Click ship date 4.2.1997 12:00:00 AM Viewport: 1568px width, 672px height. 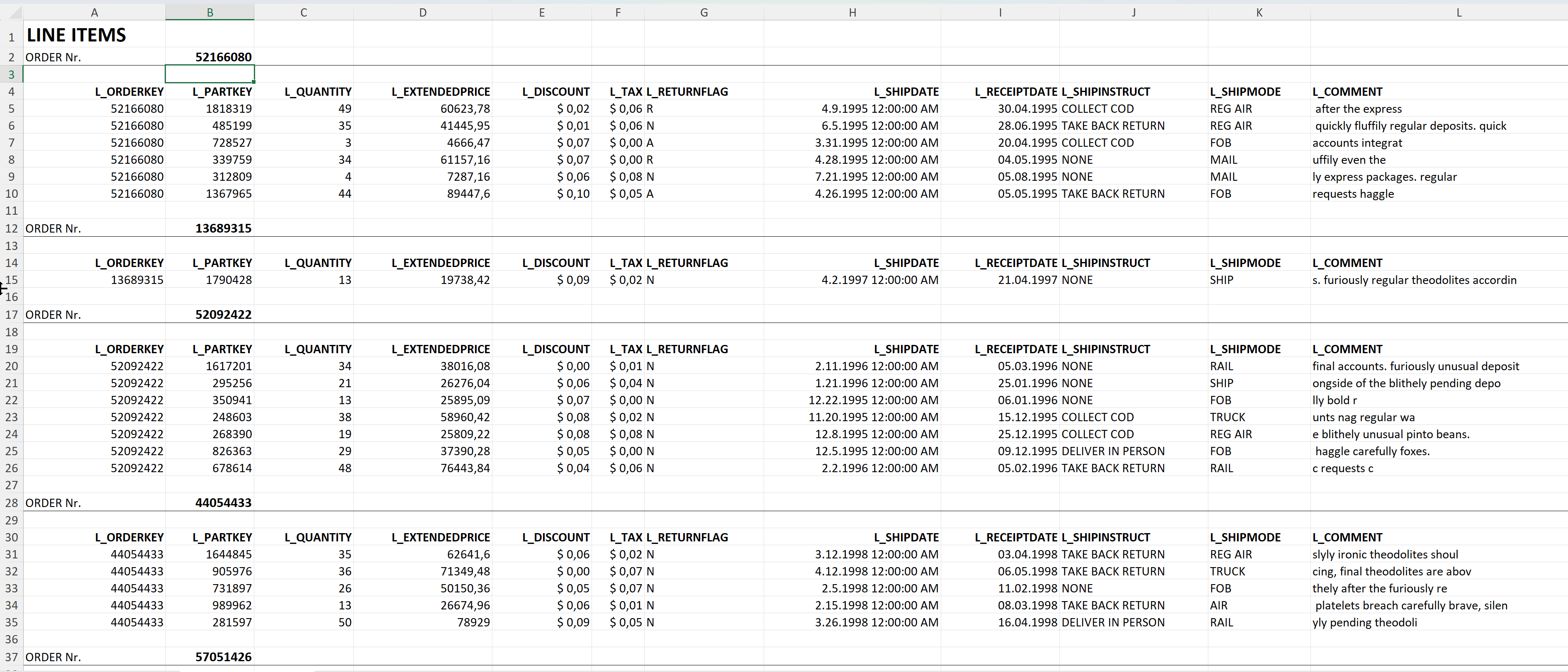(x=880, y=280)
